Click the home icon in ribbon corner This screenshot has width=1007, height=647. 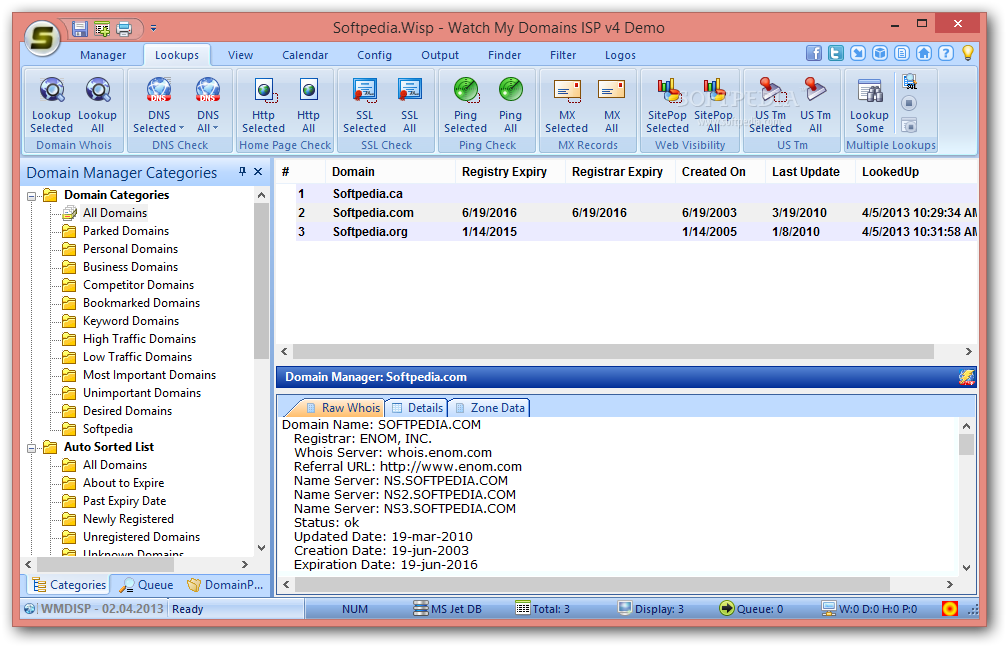924,53
